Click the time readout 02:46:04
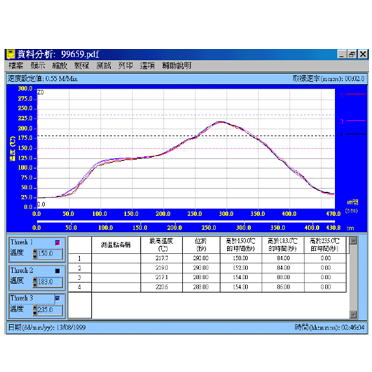Viewport: 372px width, 372px height. coord(353,327)
